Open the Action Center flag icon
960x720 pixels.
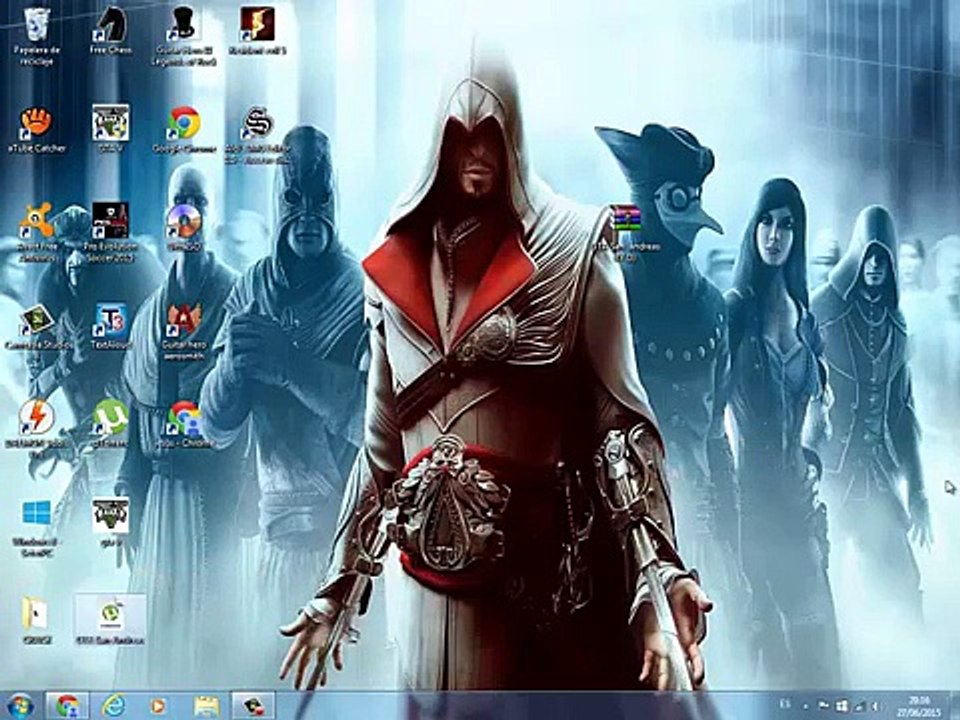point(824,706)
